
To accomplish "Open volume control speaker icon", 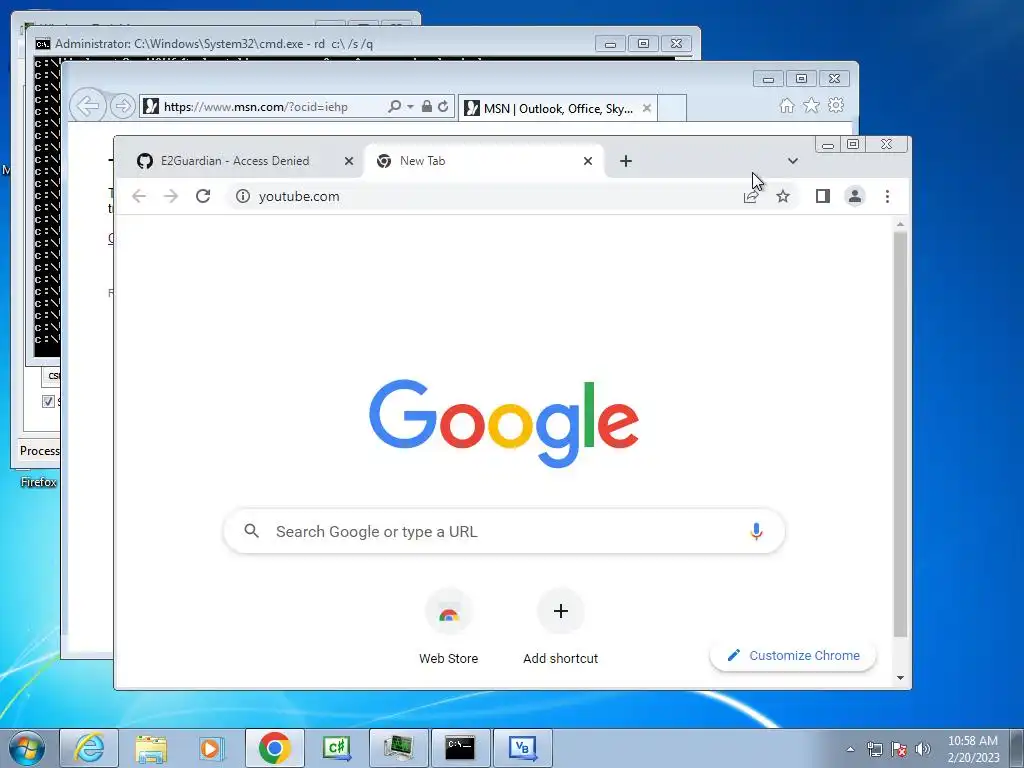I will (x=923, y=749).
